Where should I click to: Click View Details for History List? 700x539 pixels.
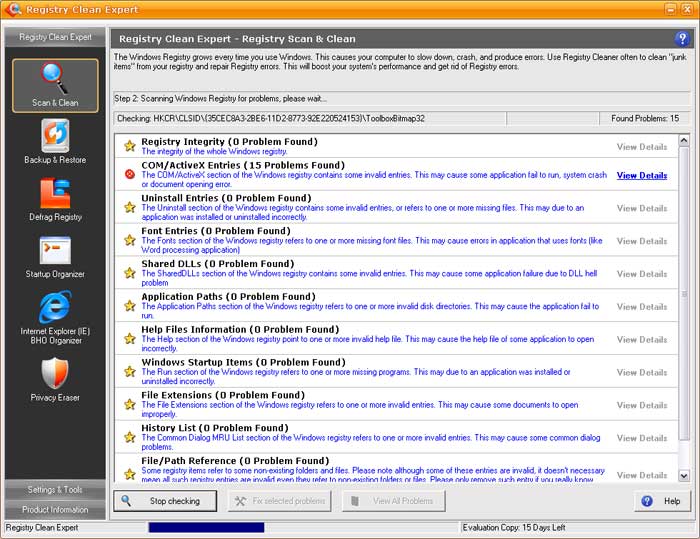pyautogui.click(x=642, y=438)
